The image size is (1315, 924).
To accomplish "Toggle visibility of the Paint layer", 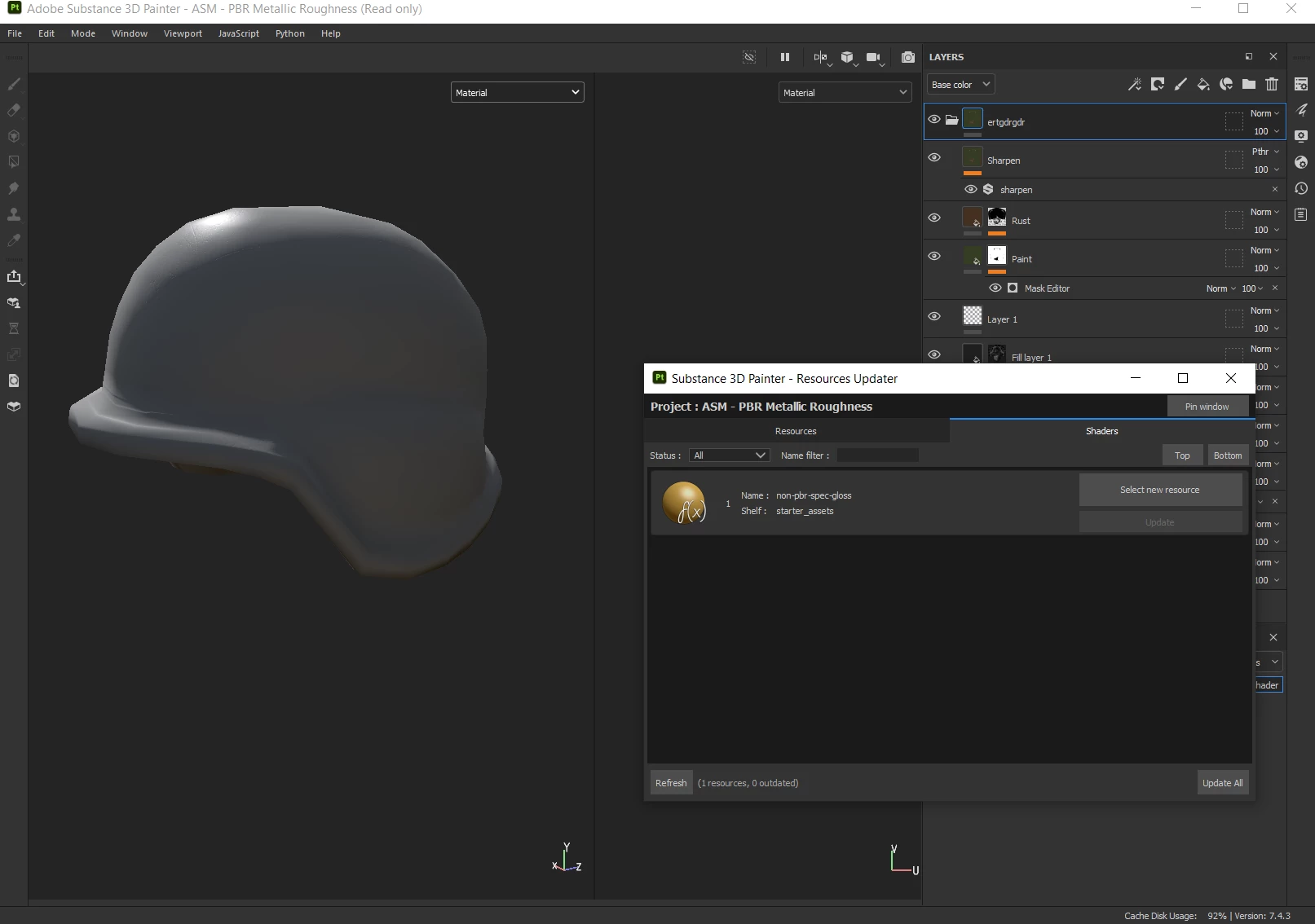I will pos(934,256).
